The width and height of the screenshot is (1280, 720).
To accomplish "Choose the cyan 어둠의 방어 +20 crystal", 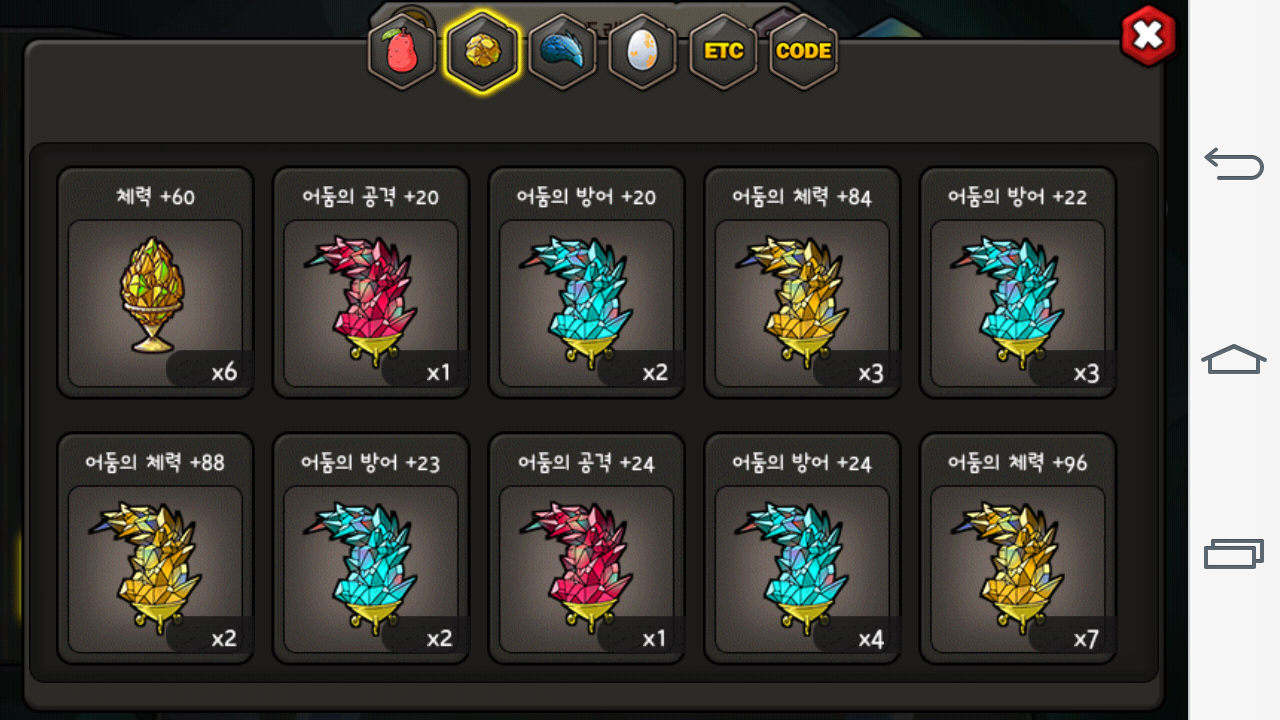I will click(x=587, y=283).
